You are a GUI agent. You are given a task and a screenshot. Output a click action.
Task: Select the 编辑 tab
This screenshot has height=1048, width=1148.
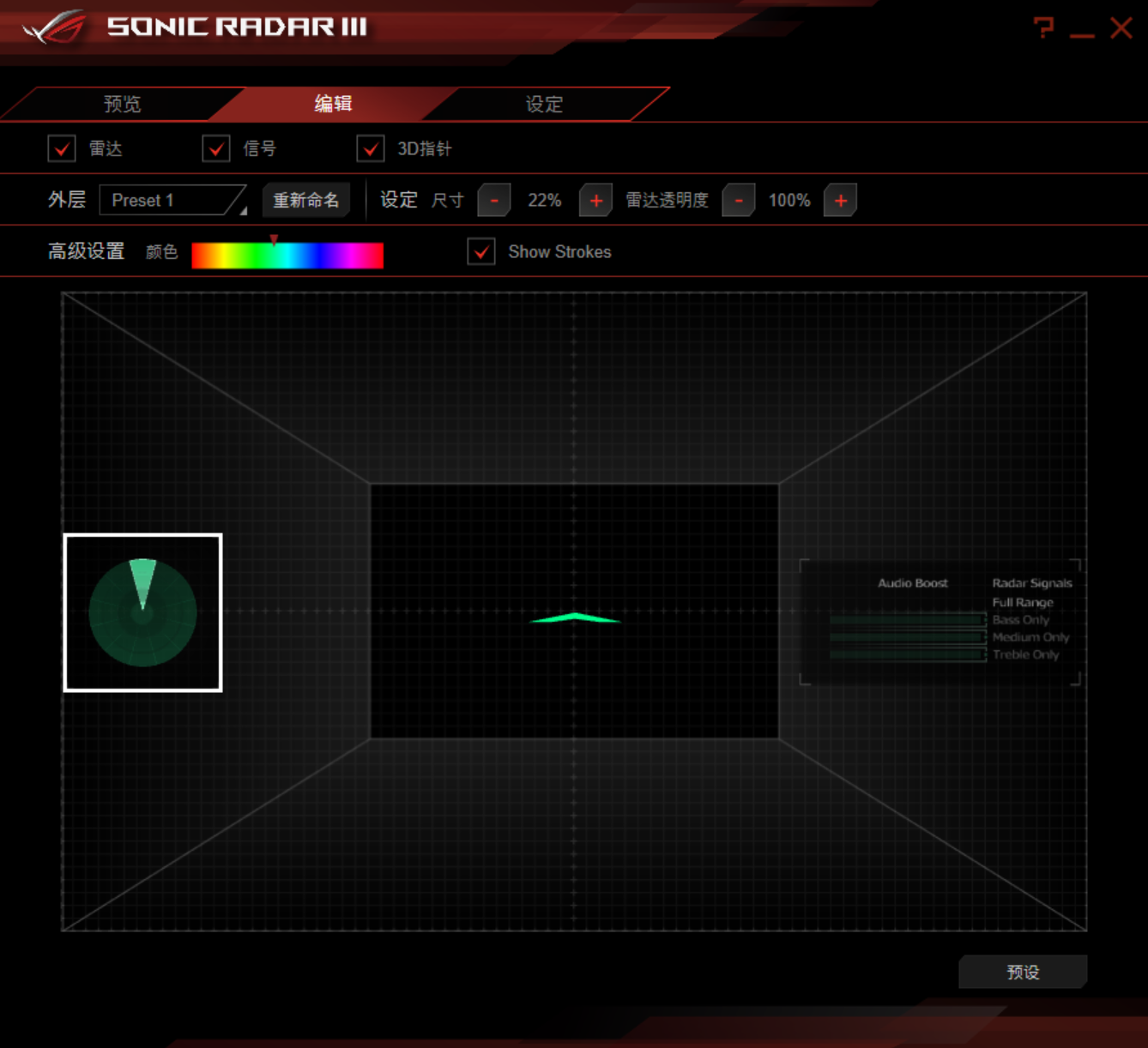pos(333,105)
